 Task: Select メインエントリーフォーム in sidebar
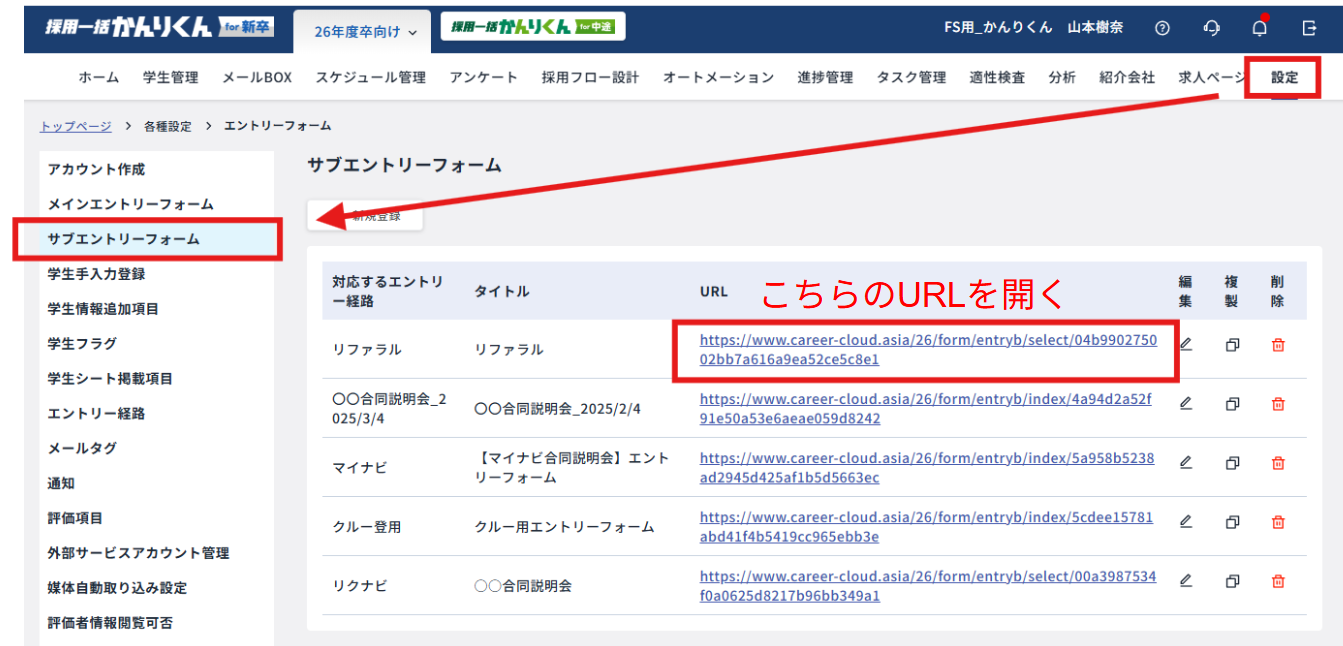pyautogui.click(x=130, y=204)
